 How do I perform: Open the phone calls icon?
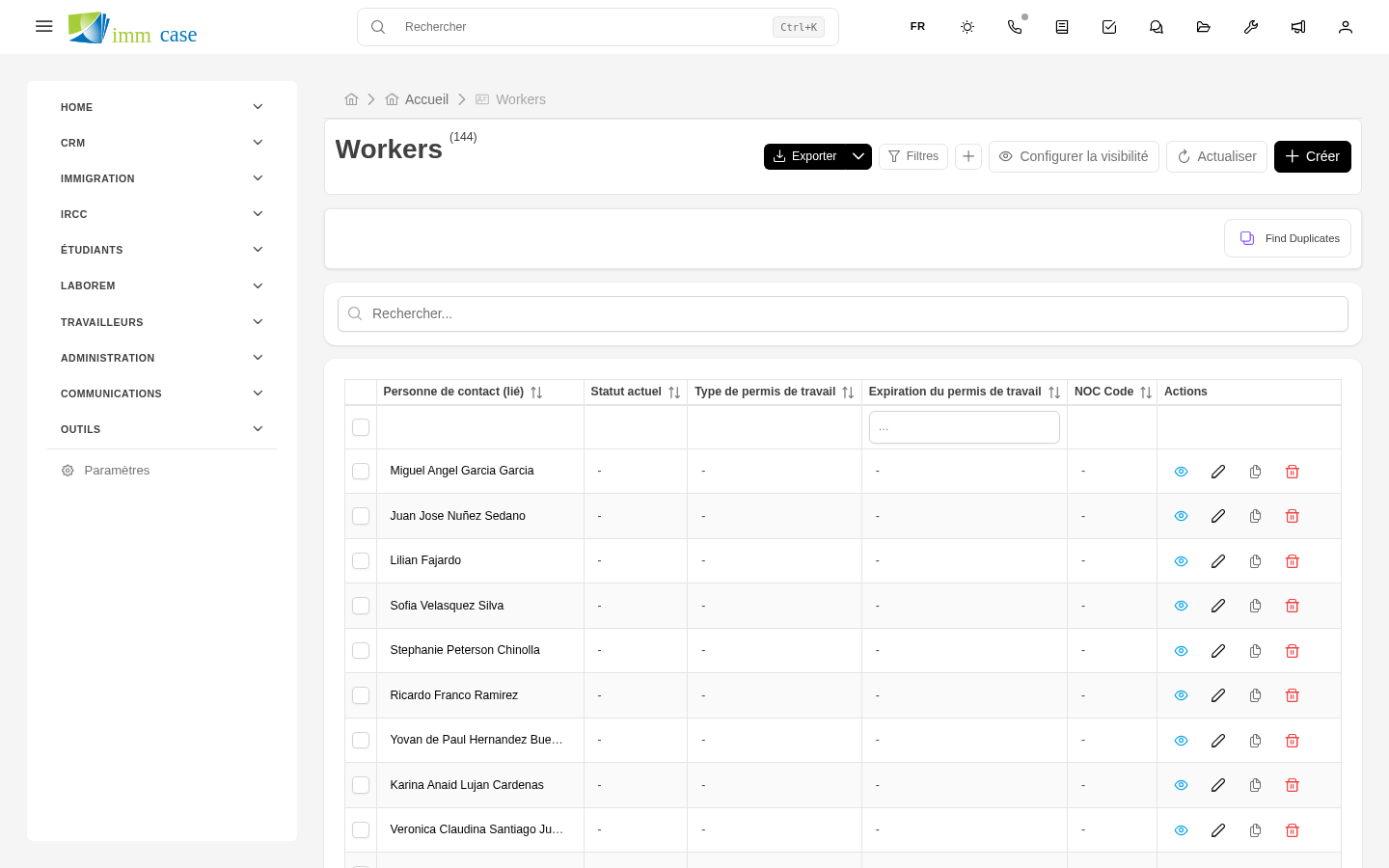pos(1015,27)
